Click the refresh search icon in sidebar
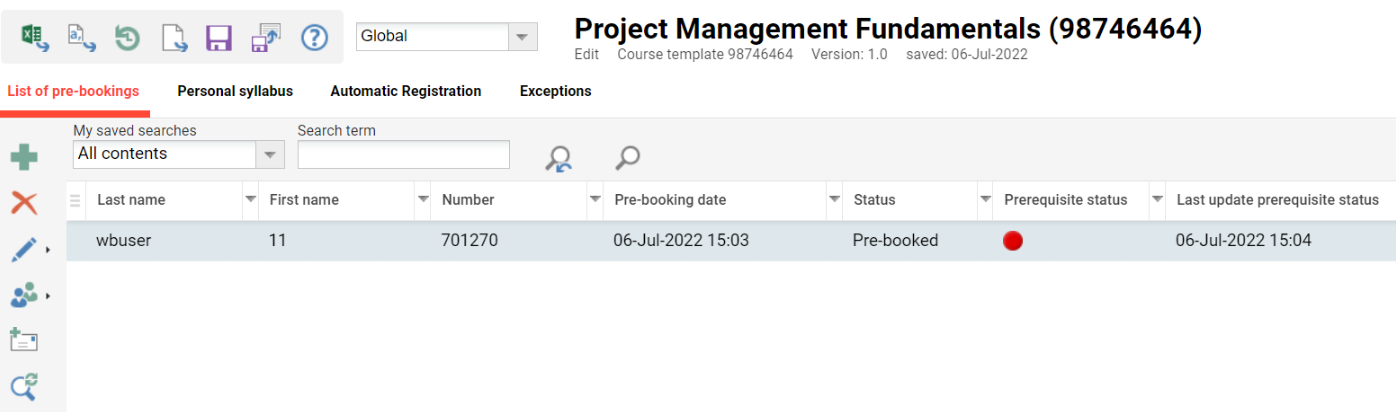Screen dimensions: 1396x412 point(24,387)
